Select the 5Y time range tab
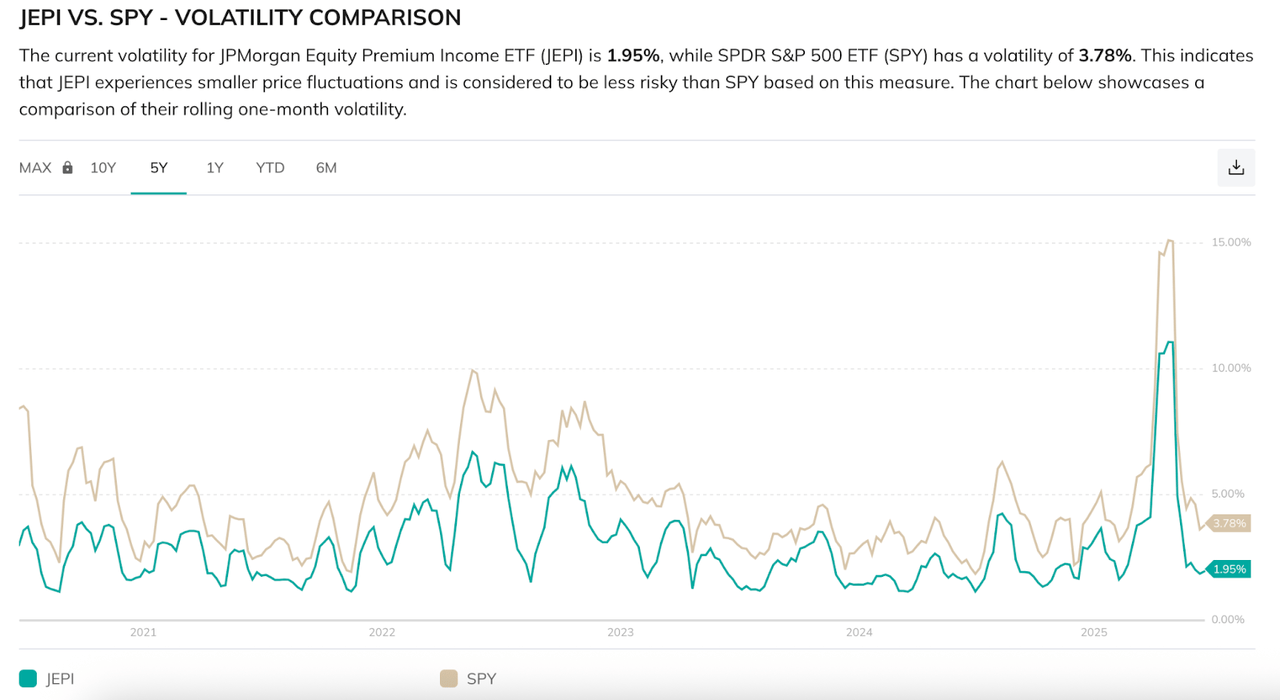The height and width of the screenshot is (700, 1280). tap(158, 167)
